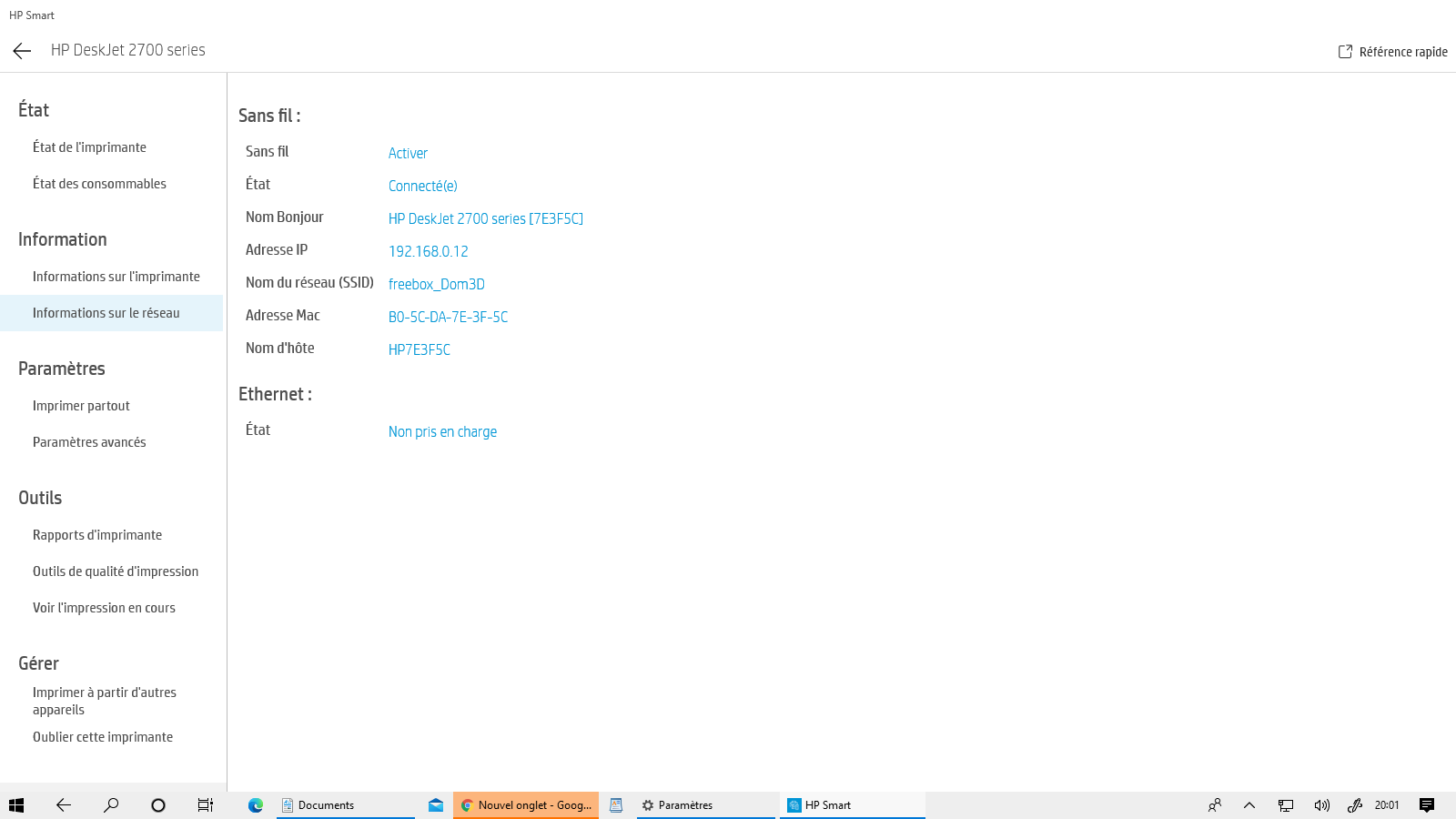This screenshot has width=1456, height=819.
Task: Switch to Documents window in taskbar
Action: (x=346, y=805)
